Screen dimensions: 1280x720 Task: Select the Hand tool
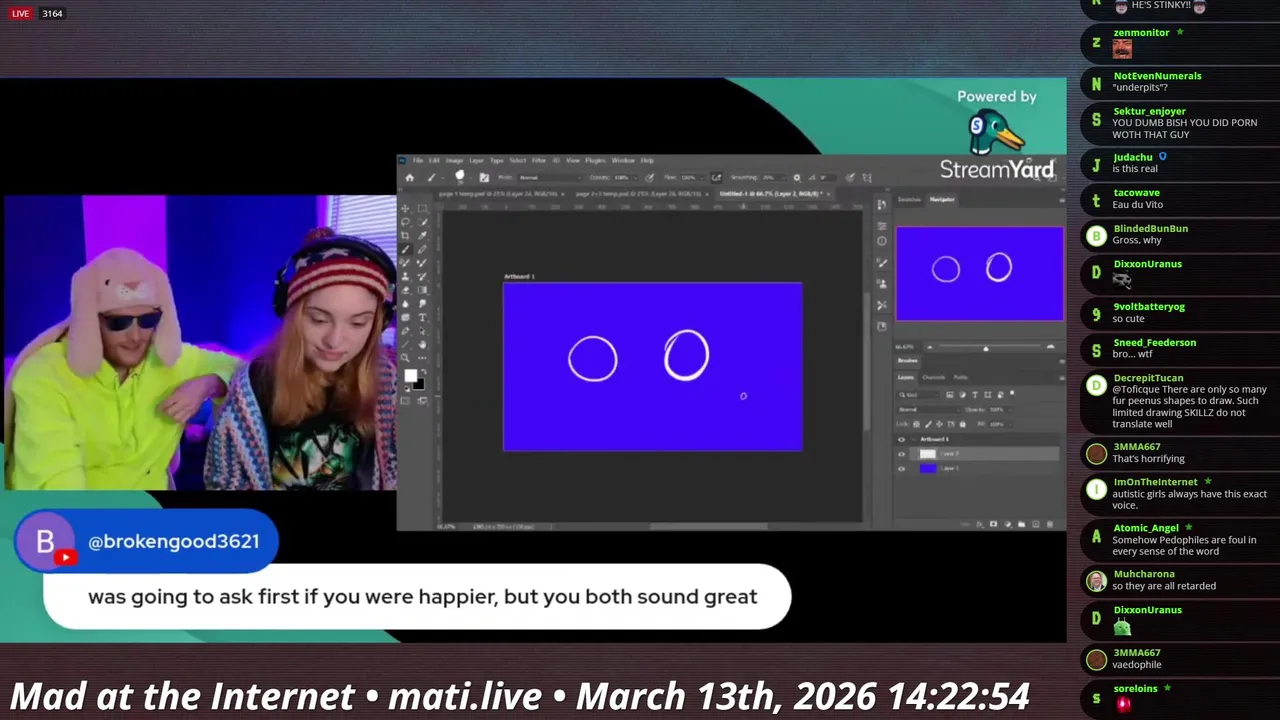click(x=422, y=345)
